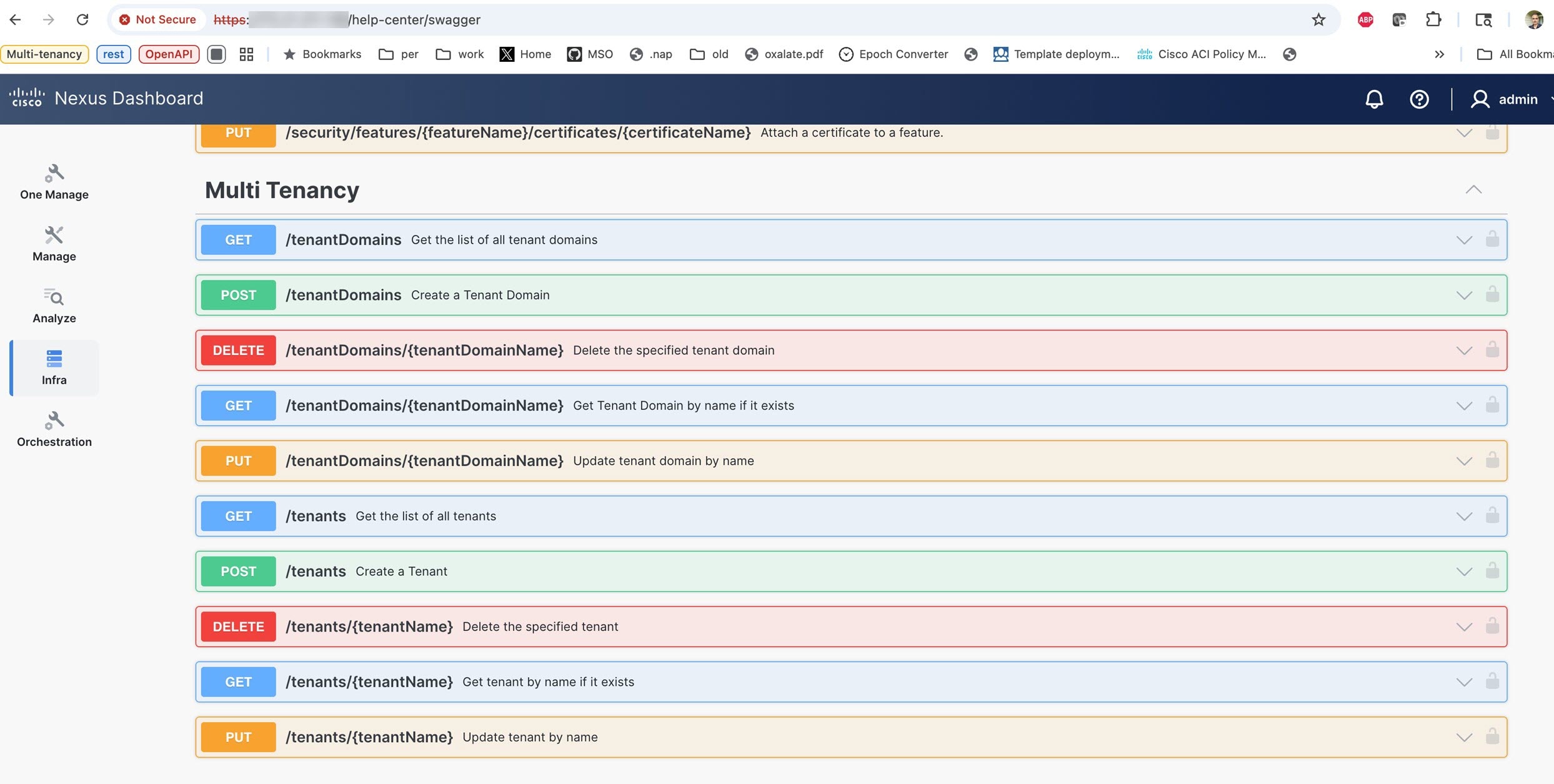1554x784 pixels.
Task: Toggle the lock on DELETE /tenants/{tenantName}
Action: tap(1492, 626)
